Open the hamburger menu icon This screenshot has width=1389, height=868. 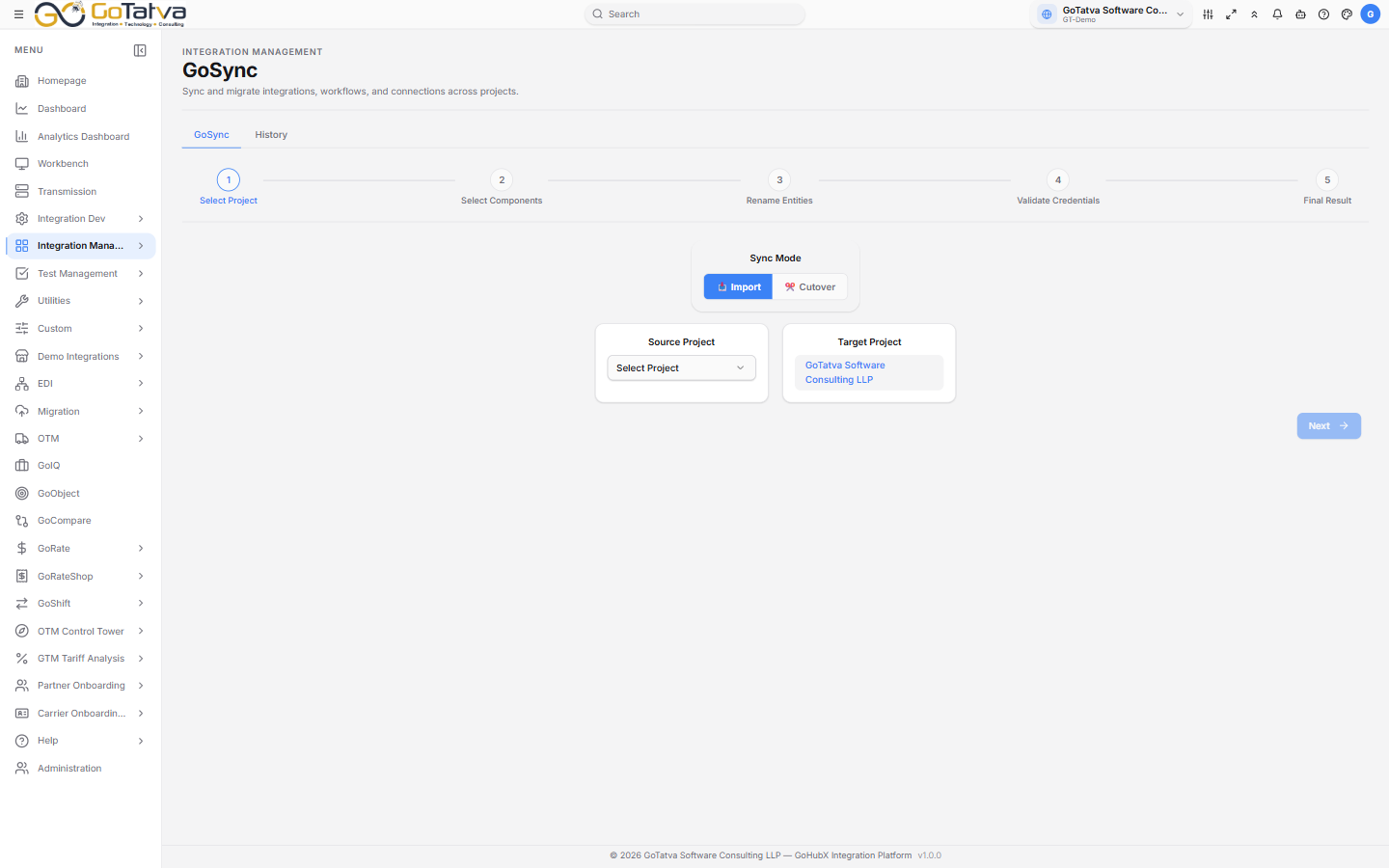tap(18, 14)
